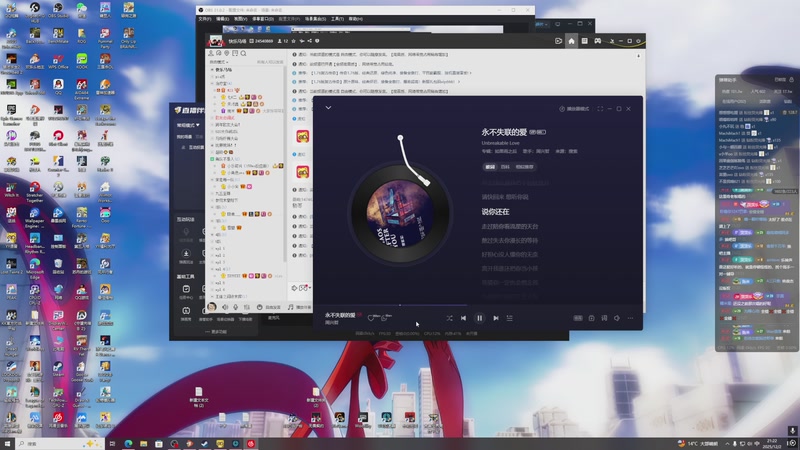Select the third tab in lyrics area

(524, 167)
